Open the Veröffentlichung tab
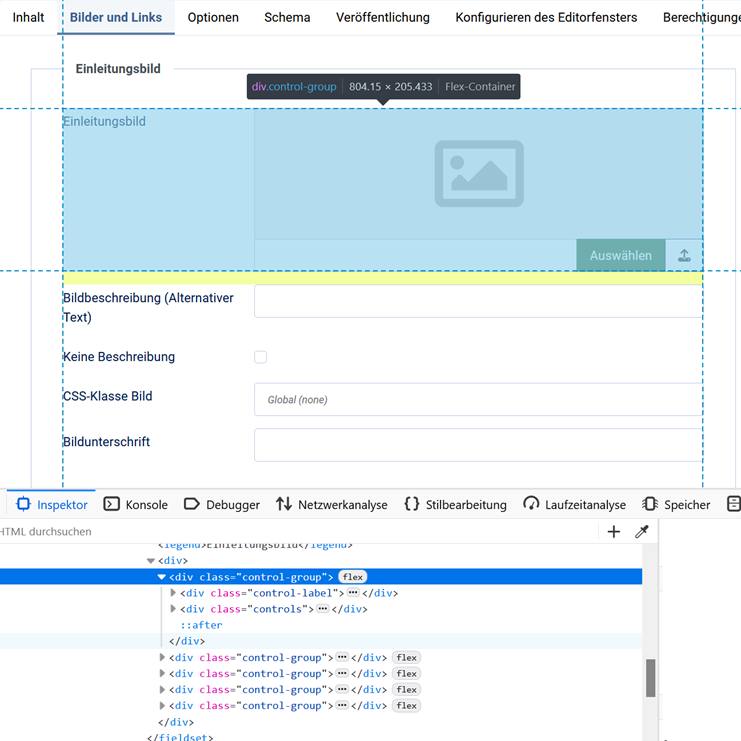 [383, 17]
